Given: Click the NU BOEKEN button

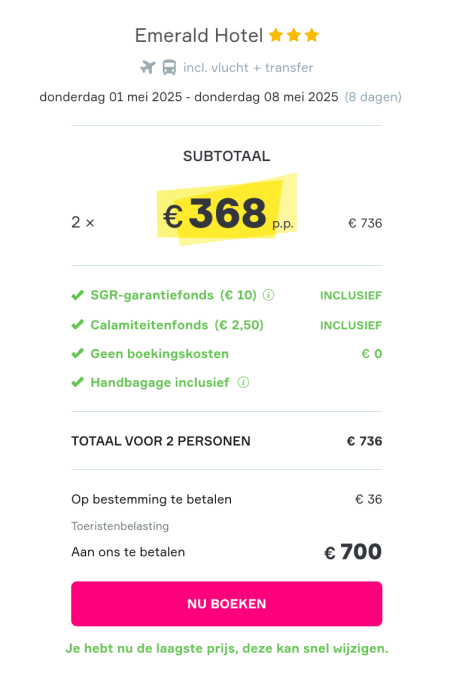Looking at the screenshot, I should click(x=227, y=604).
